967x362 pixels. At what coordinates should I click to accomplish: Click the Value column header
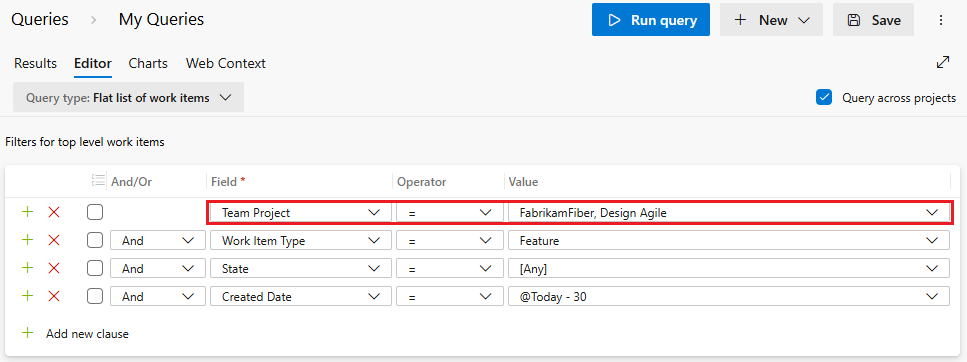click(x=523, y=182)
